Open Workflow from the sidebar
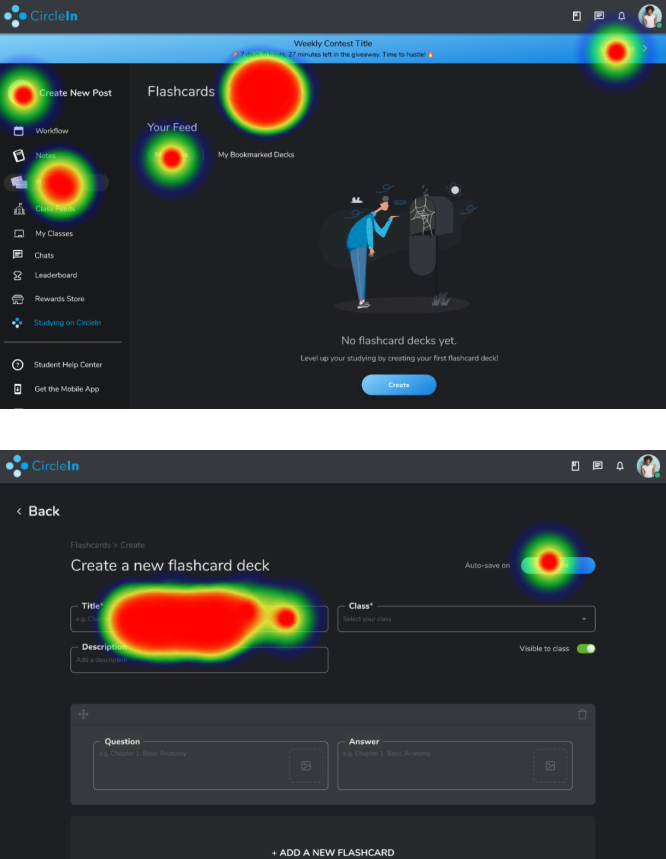This screenshot has height=859, width=666. pos(51,131)
